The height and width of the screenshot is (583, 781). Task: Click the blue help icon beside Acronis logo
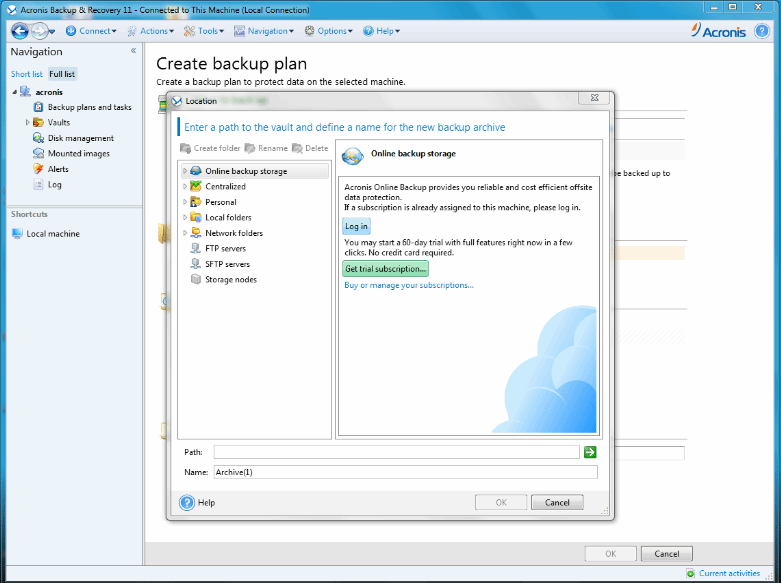pos(762,31)
